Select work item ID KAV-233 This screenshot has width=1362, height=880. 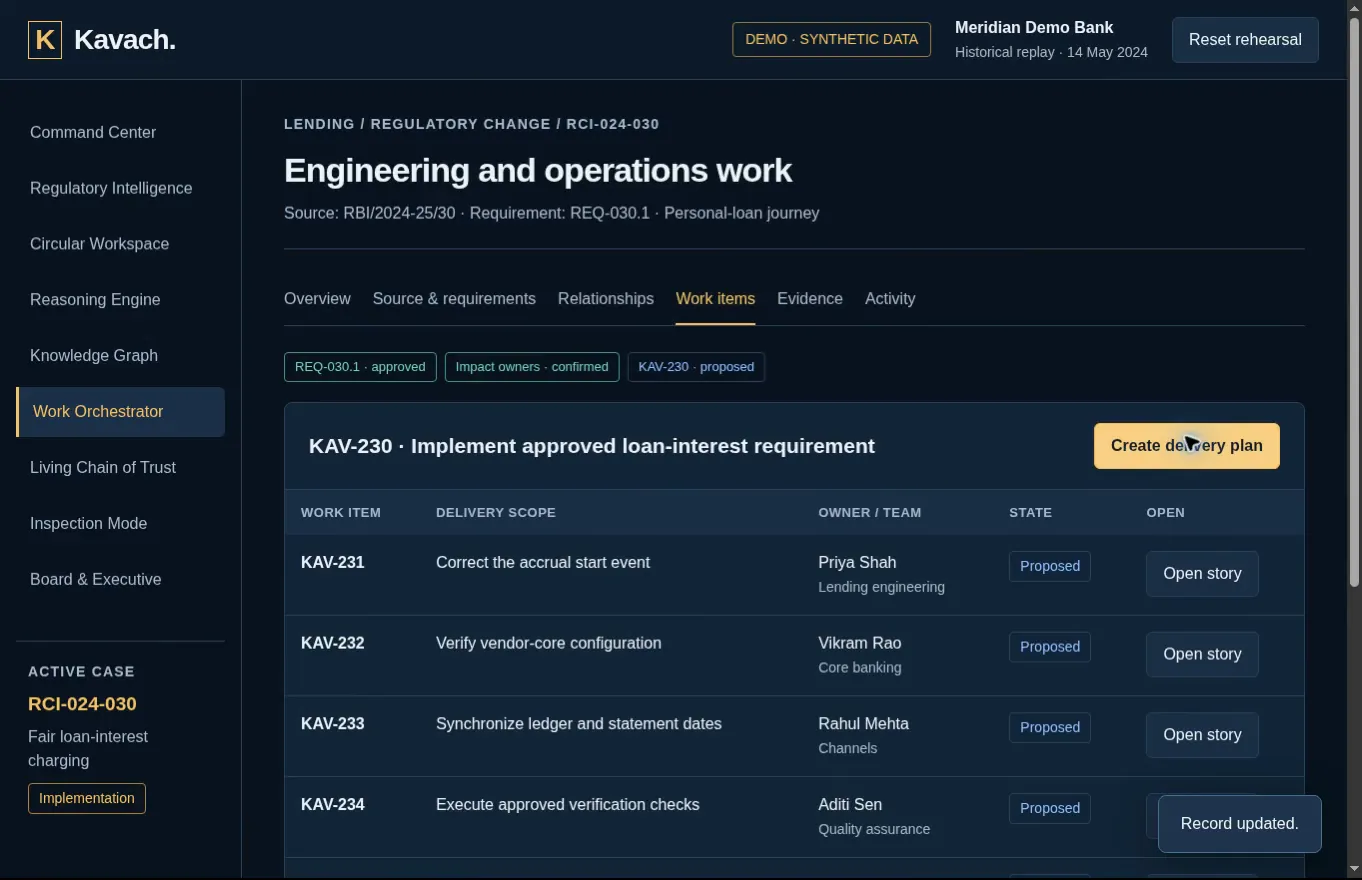coord(333,724)
